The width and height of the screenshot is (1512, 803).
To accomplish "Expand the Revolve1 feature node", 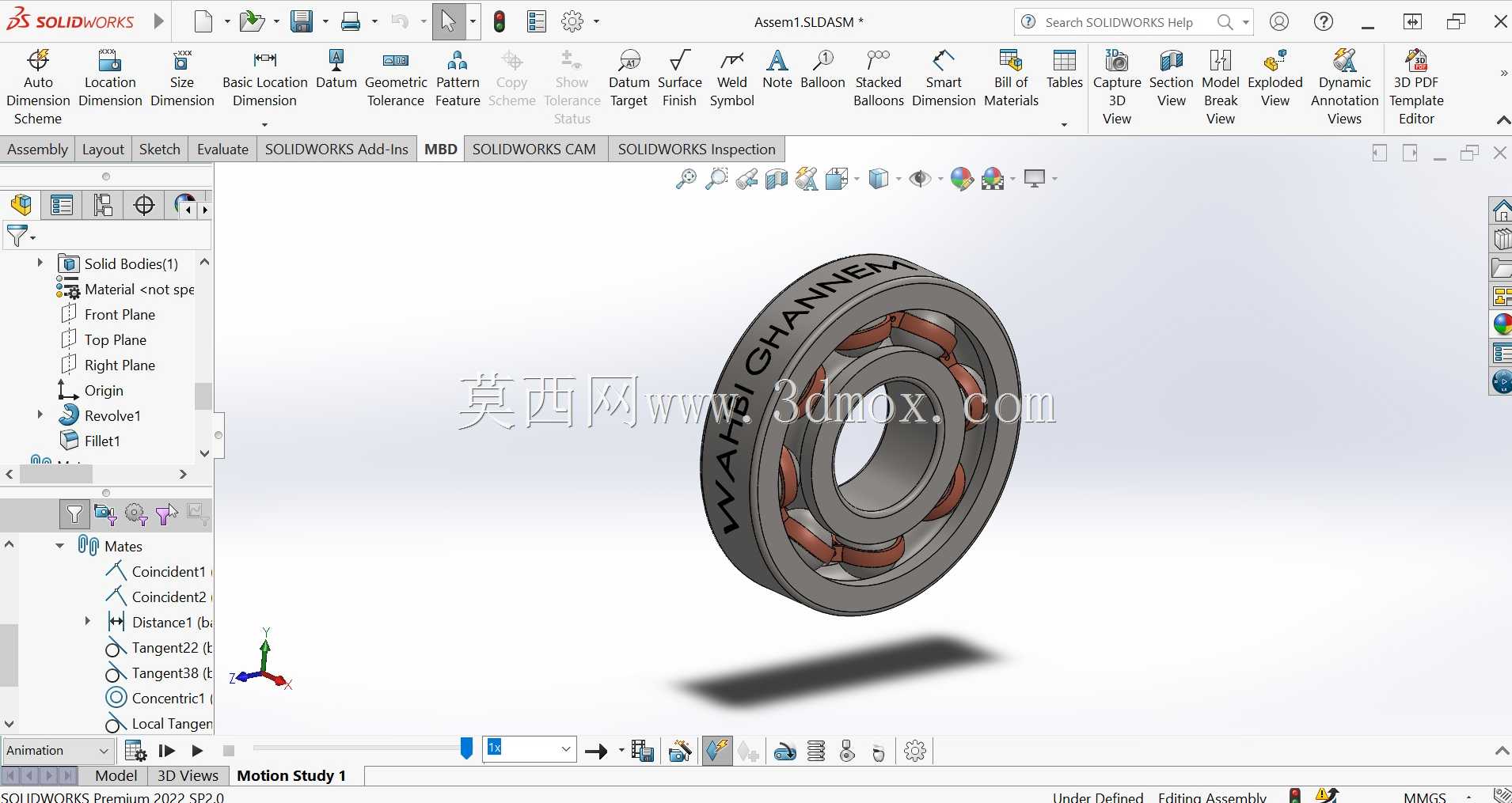I will tap(40, 415).
